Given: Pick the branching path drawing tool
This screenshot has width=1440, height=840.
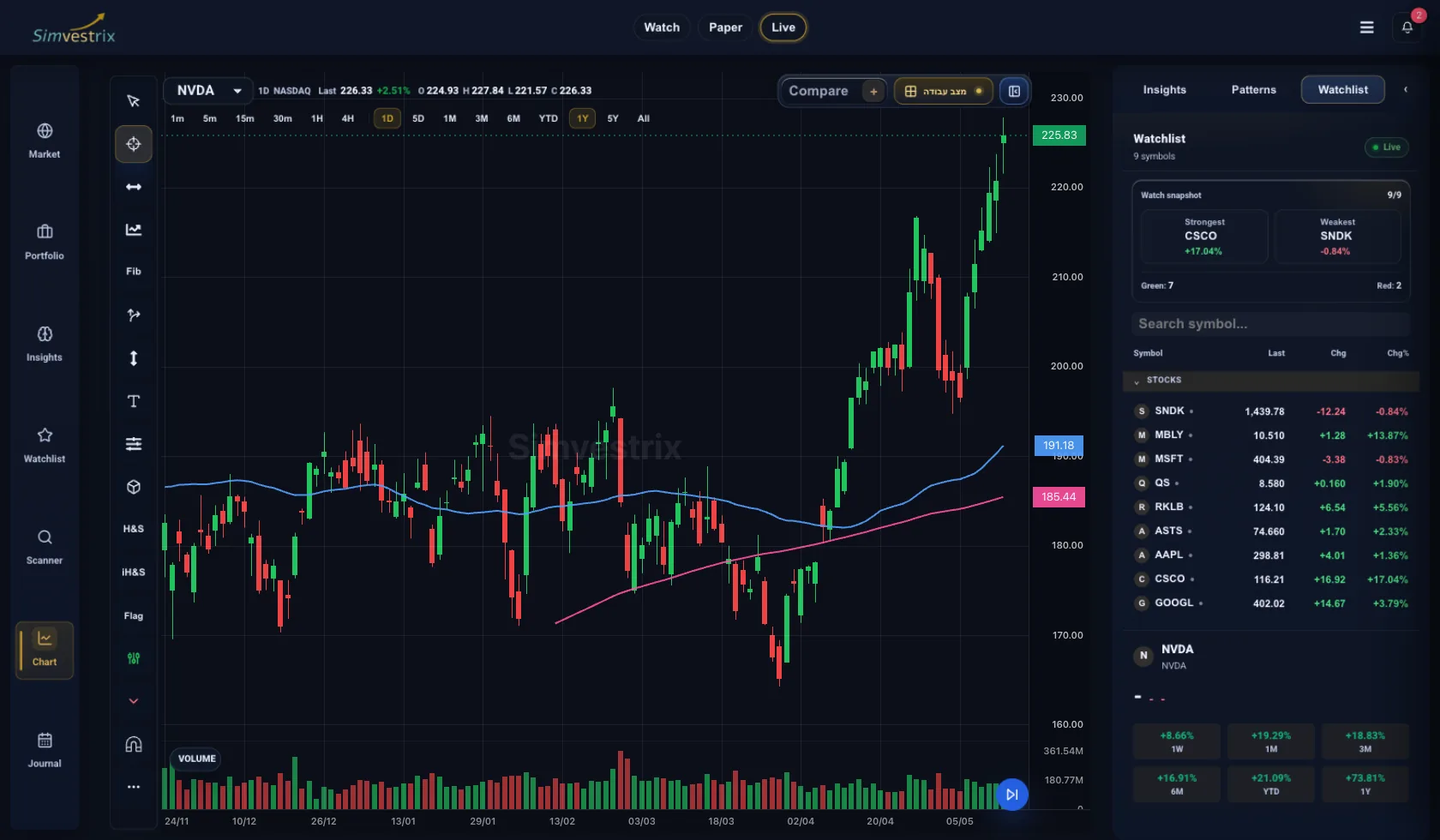Looking at the screenshot, I should pyautogui.click(x=134, y=315).
